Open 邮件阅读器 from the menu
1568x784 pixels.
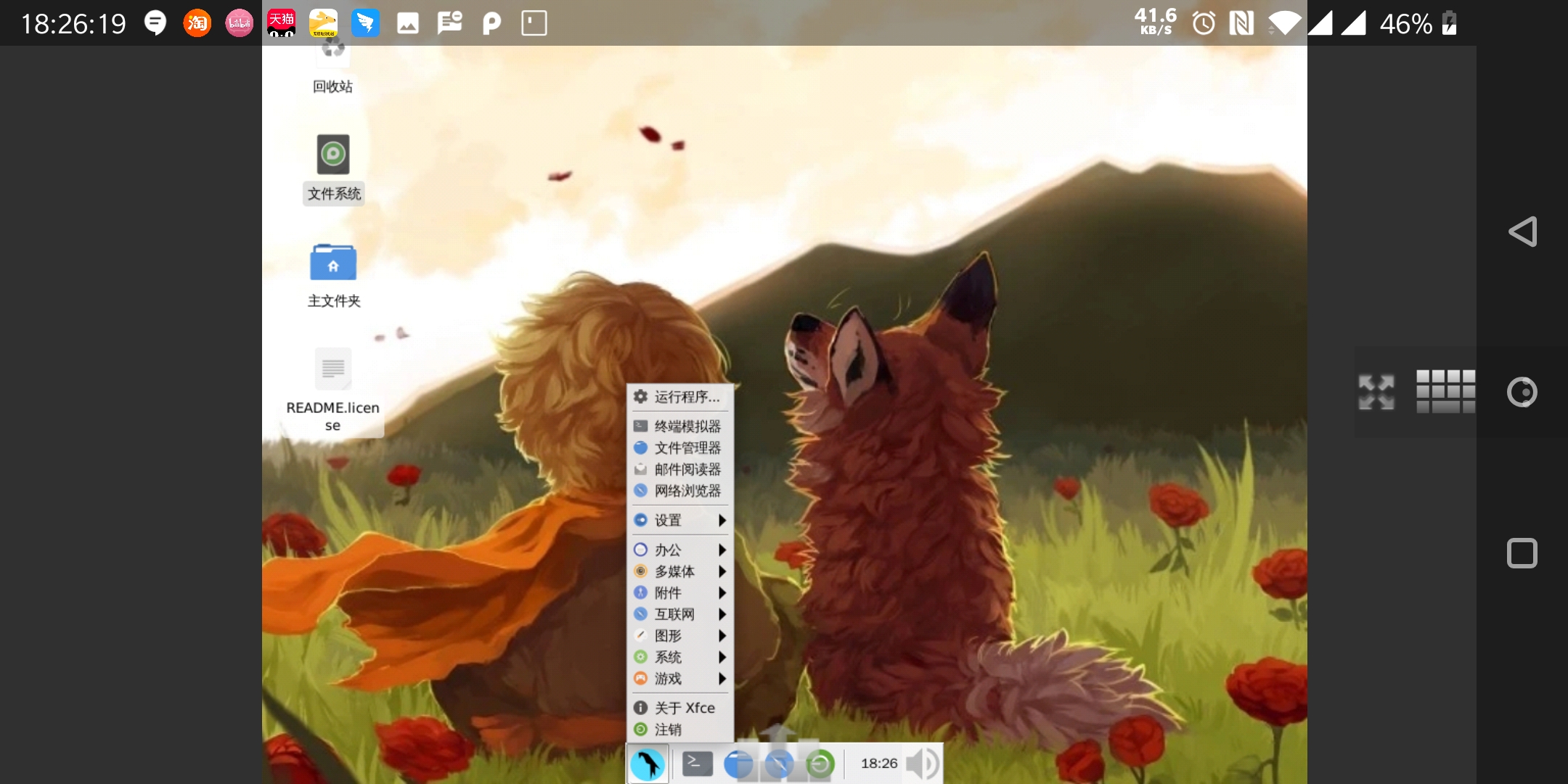[x=680, y=470]
